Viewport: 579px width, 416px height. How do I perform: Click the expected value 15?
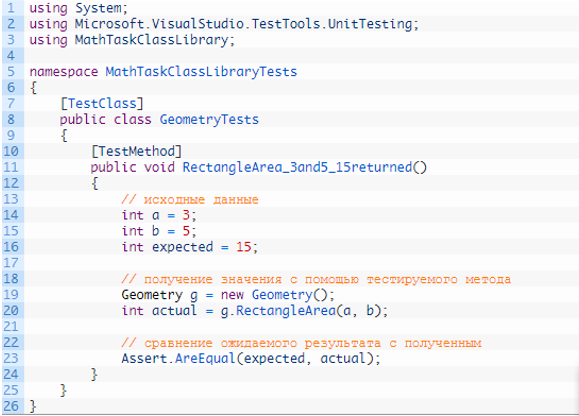[244, 247]
